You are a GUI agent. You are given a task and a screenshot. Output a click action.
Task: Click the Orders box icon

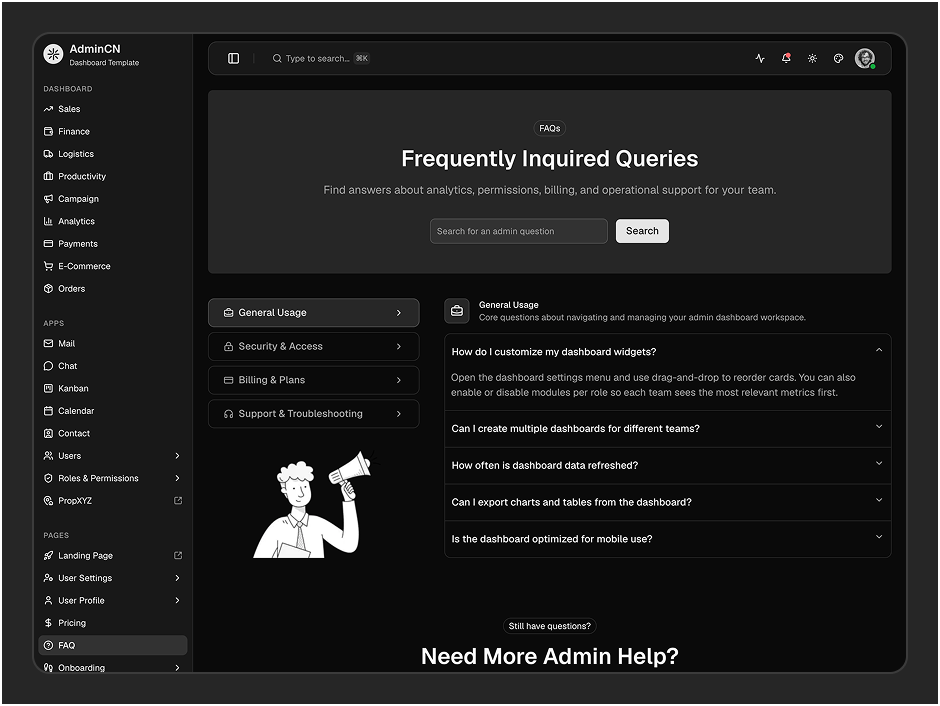pos(49,289)
